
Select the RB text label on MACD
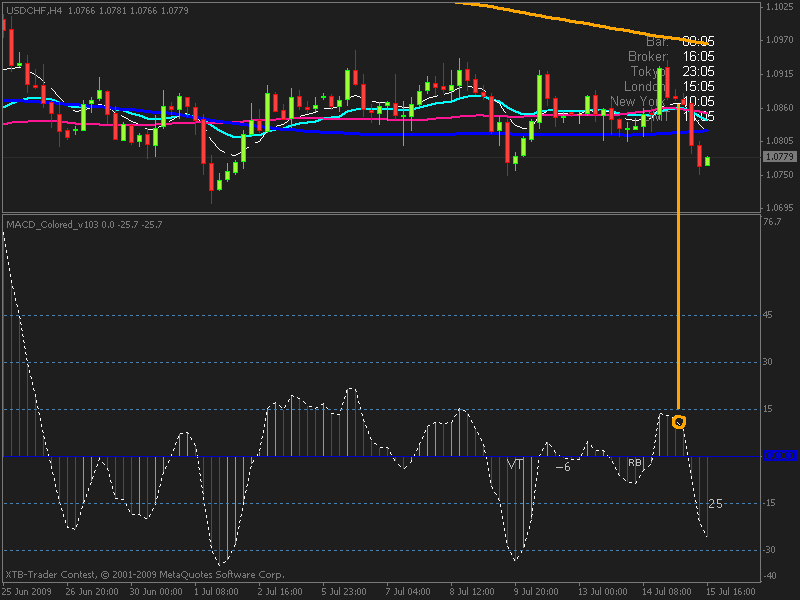[635, 463]
